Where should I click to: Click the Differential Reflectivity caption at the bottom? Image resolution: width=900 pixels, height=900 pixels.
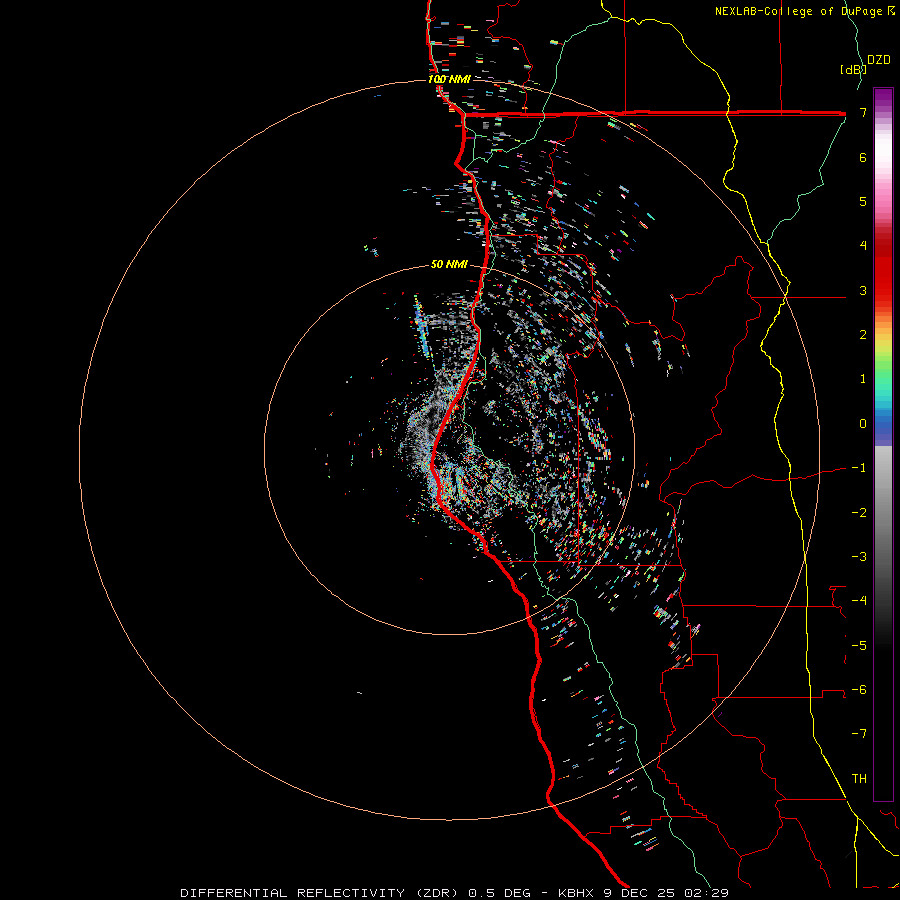click(454, 893)
